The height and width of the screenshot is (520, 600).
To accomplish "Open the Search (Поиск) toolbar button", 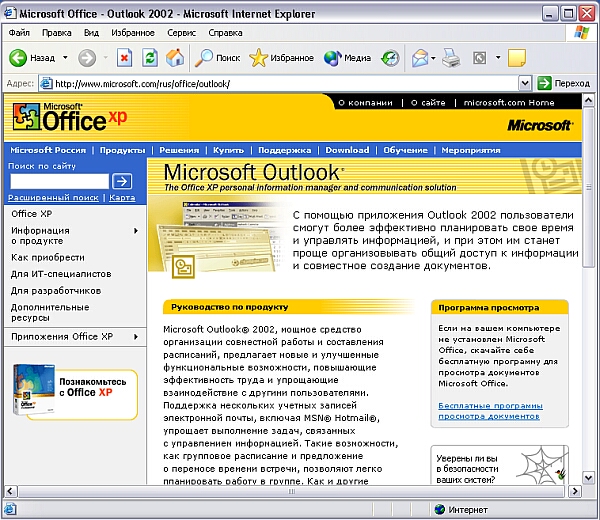I will pos(217,58).
